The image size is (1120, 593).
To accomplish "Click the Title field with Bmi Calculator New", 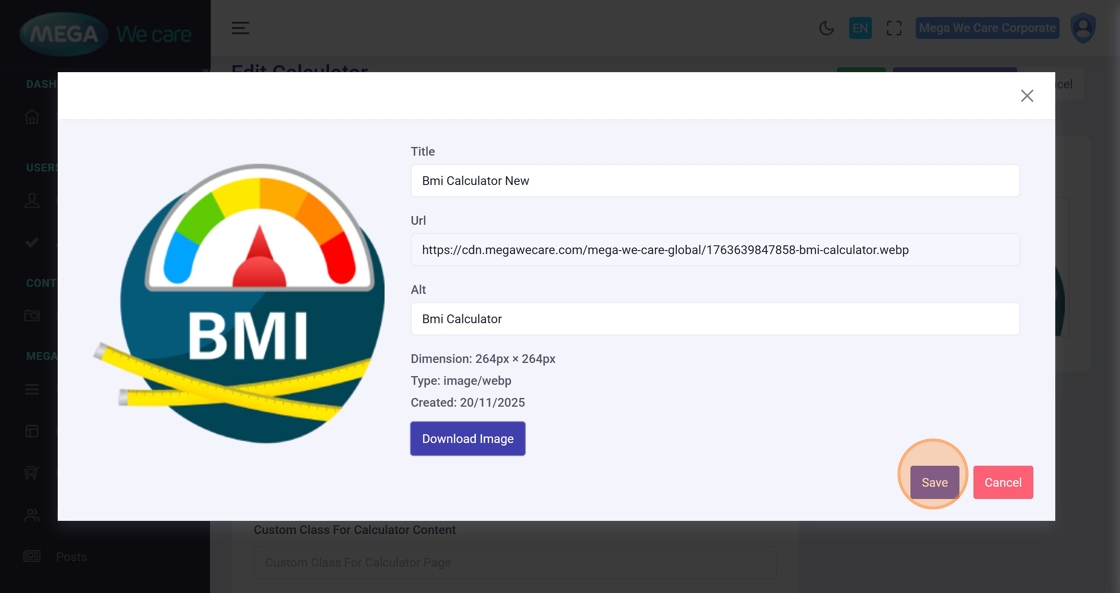I will 715,181.
